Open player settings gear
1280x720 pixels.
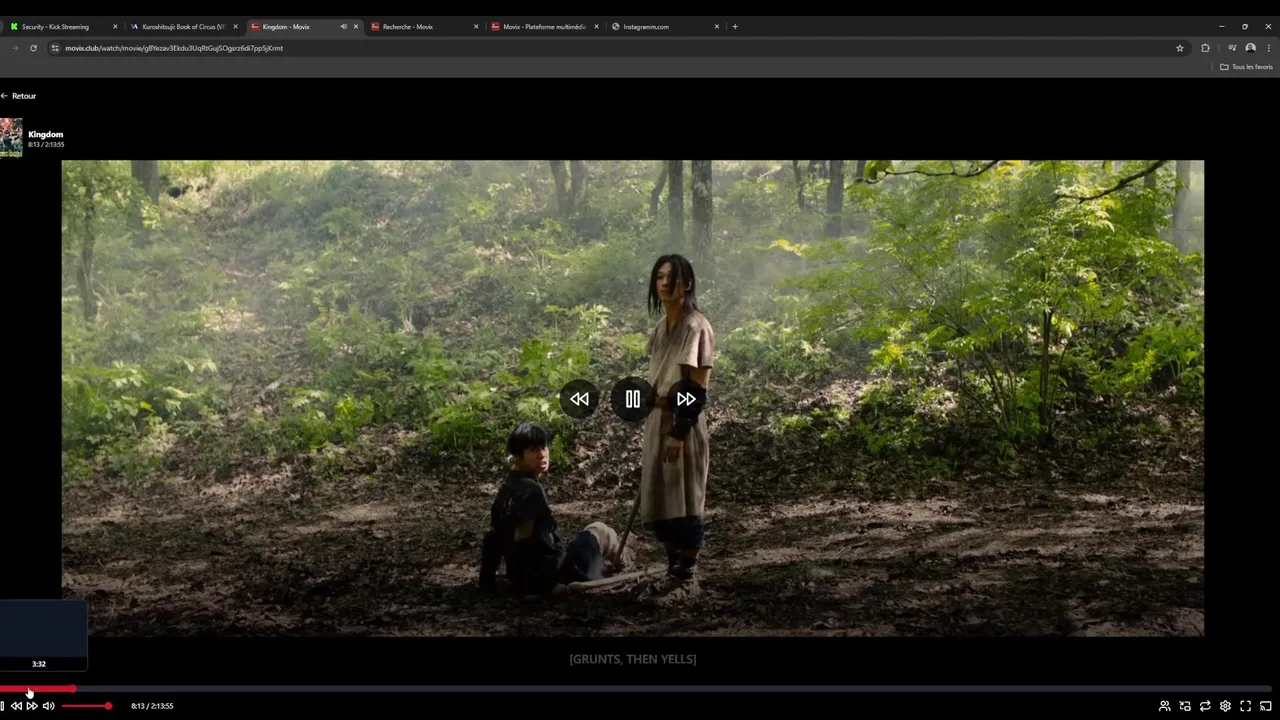(x=1225, y=706)
